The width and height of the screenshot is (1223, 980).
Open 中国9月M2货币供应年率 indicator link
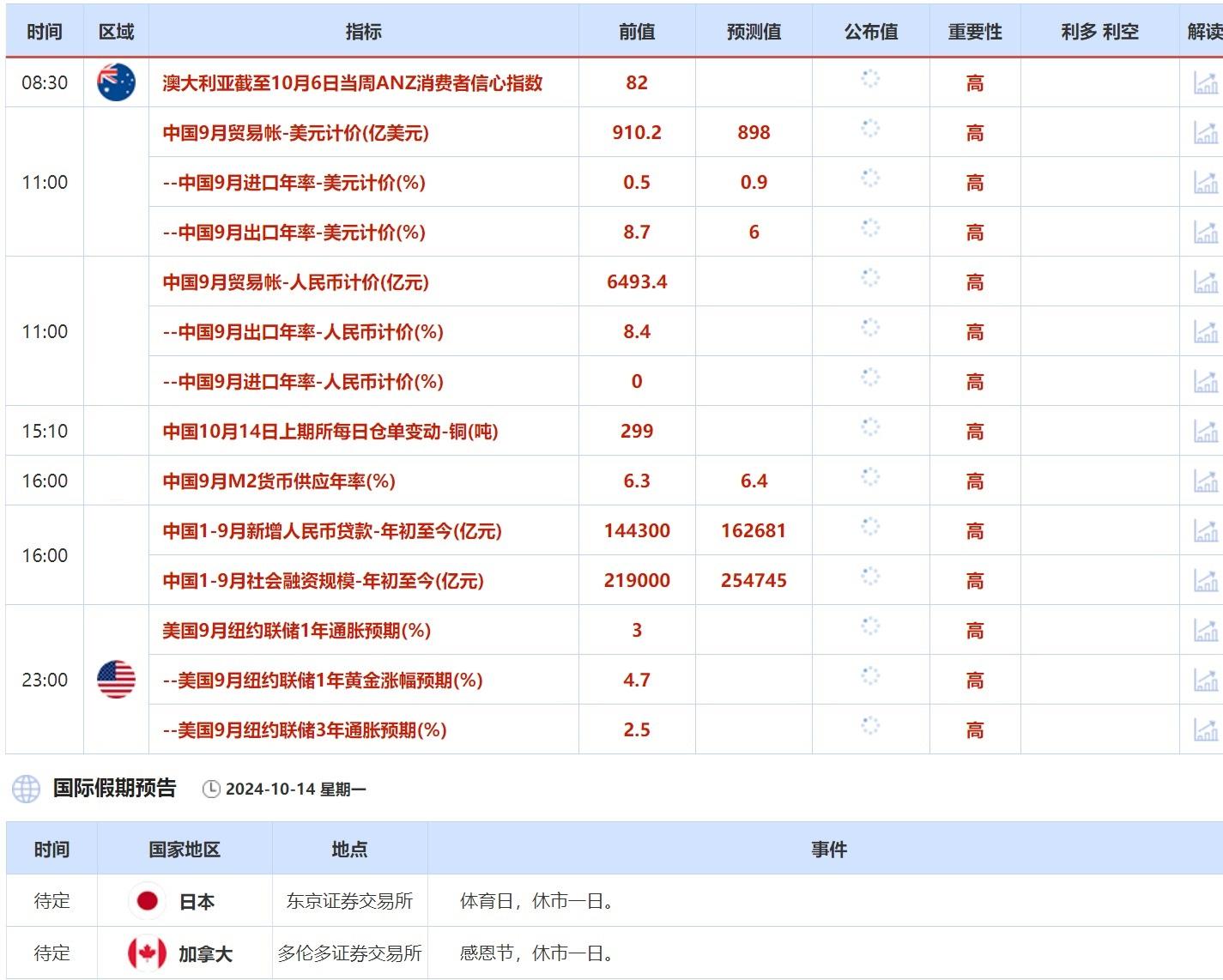(279, 481)
